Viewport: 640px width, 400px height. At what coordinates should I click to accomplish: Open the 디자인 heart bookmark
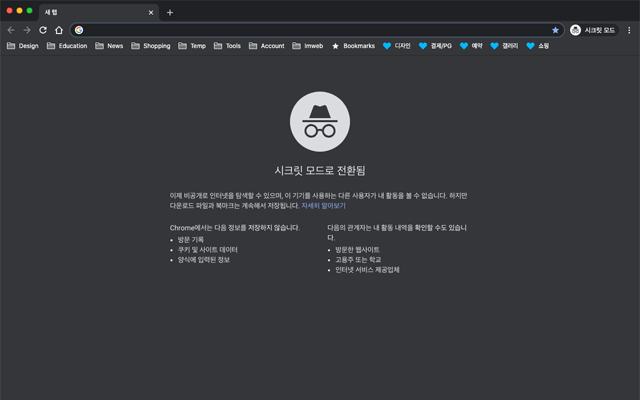pos(397,46)
